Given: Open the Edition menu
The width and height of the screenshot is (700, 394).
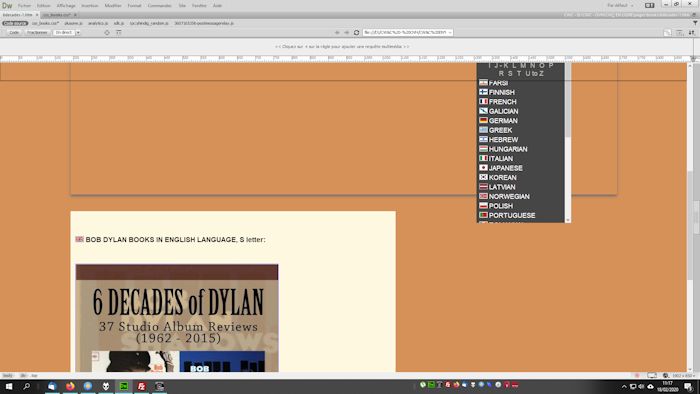Looking at the screenshot, I should point(43,5).
